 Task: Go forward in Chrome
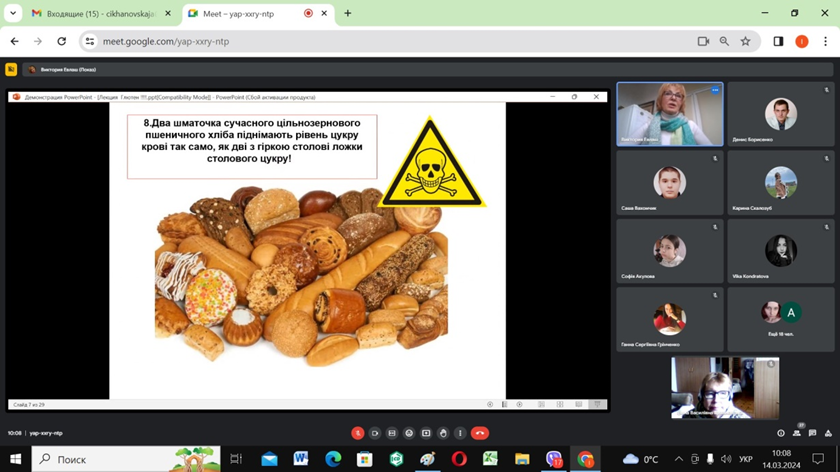pyautogui.click(x=38, y=41)
